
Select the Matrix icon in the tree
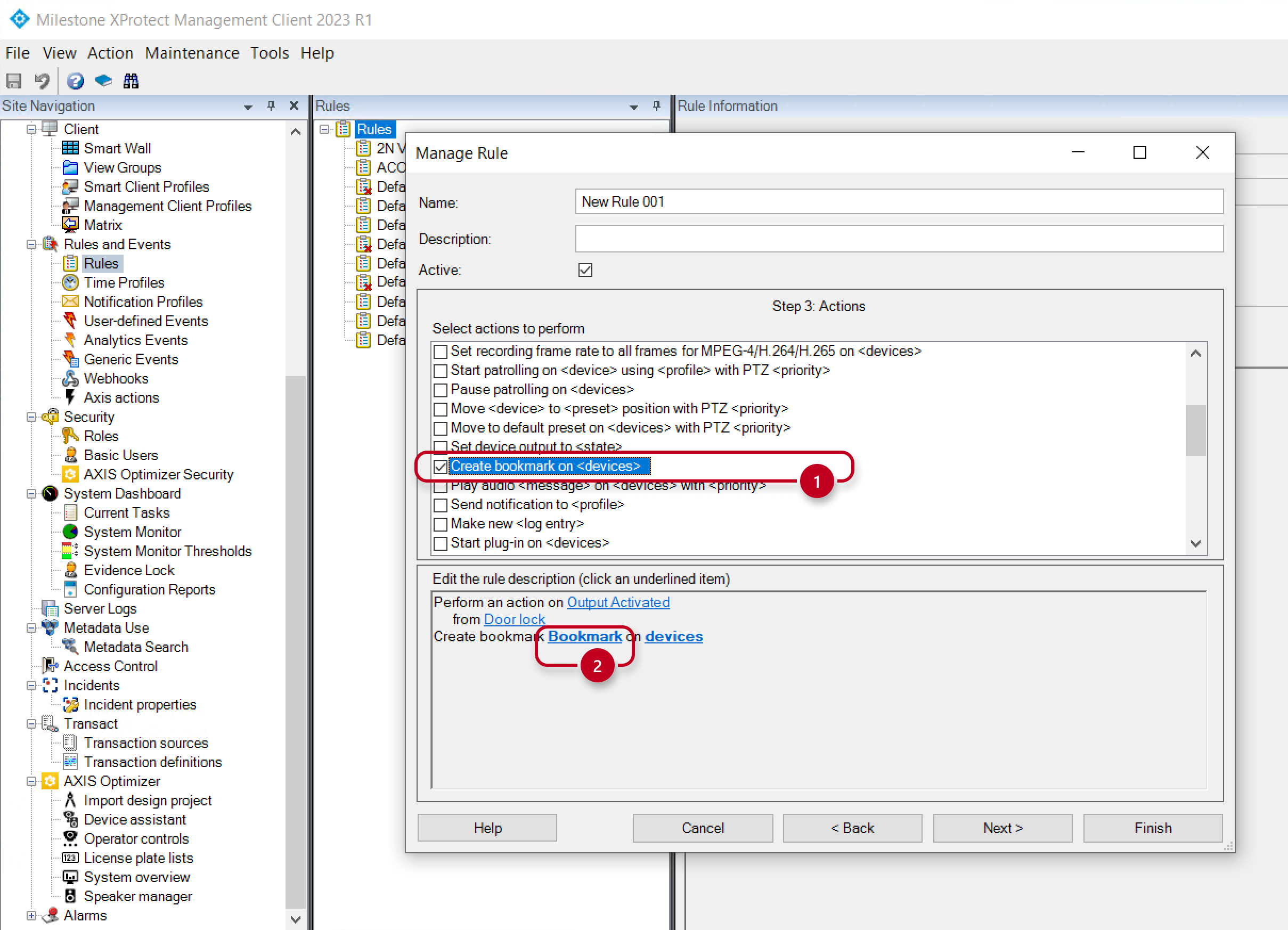(70, 225)
